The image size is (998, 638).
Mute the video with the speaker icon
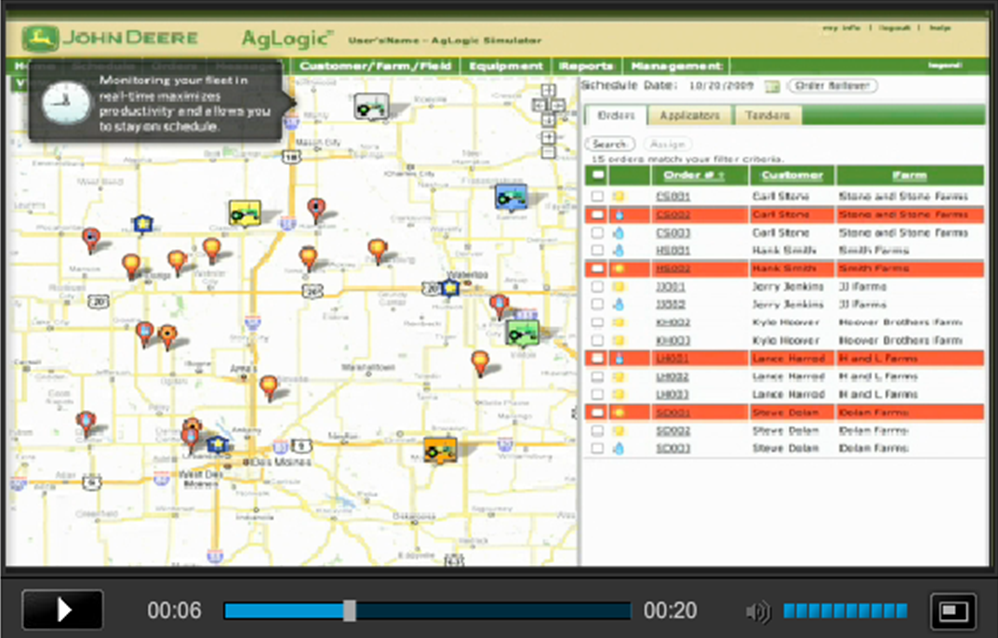point(757,611)
